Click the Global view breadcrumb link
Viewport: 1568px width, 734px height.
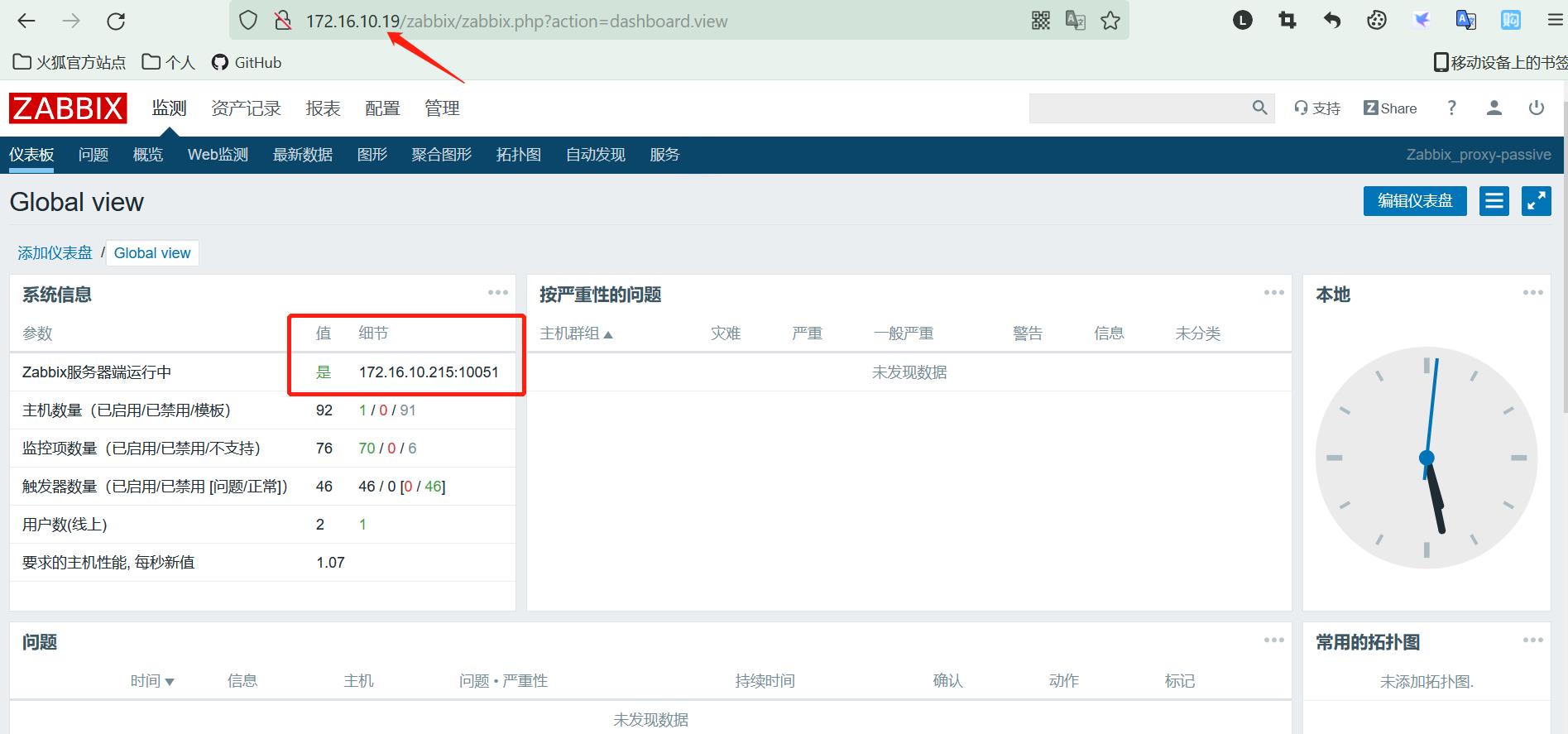point(152,253)
